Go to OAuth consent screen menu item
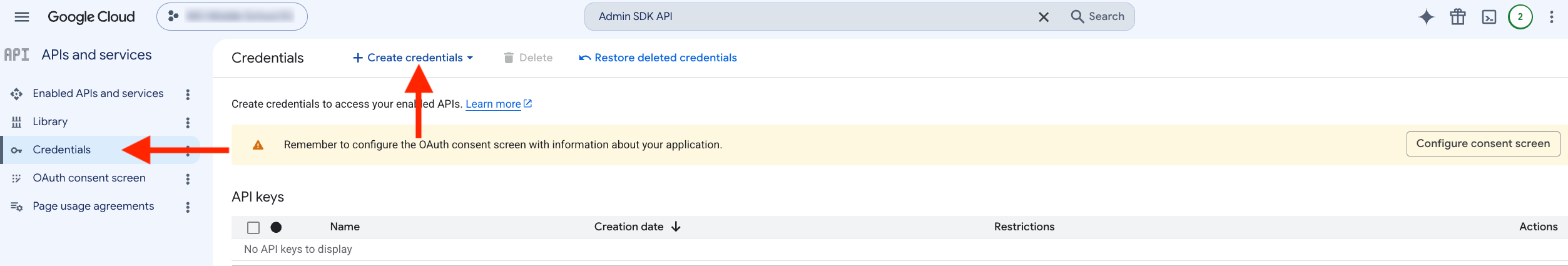Image resolution: width=1568 pixels, height=266 pixels. click(89, 178)
